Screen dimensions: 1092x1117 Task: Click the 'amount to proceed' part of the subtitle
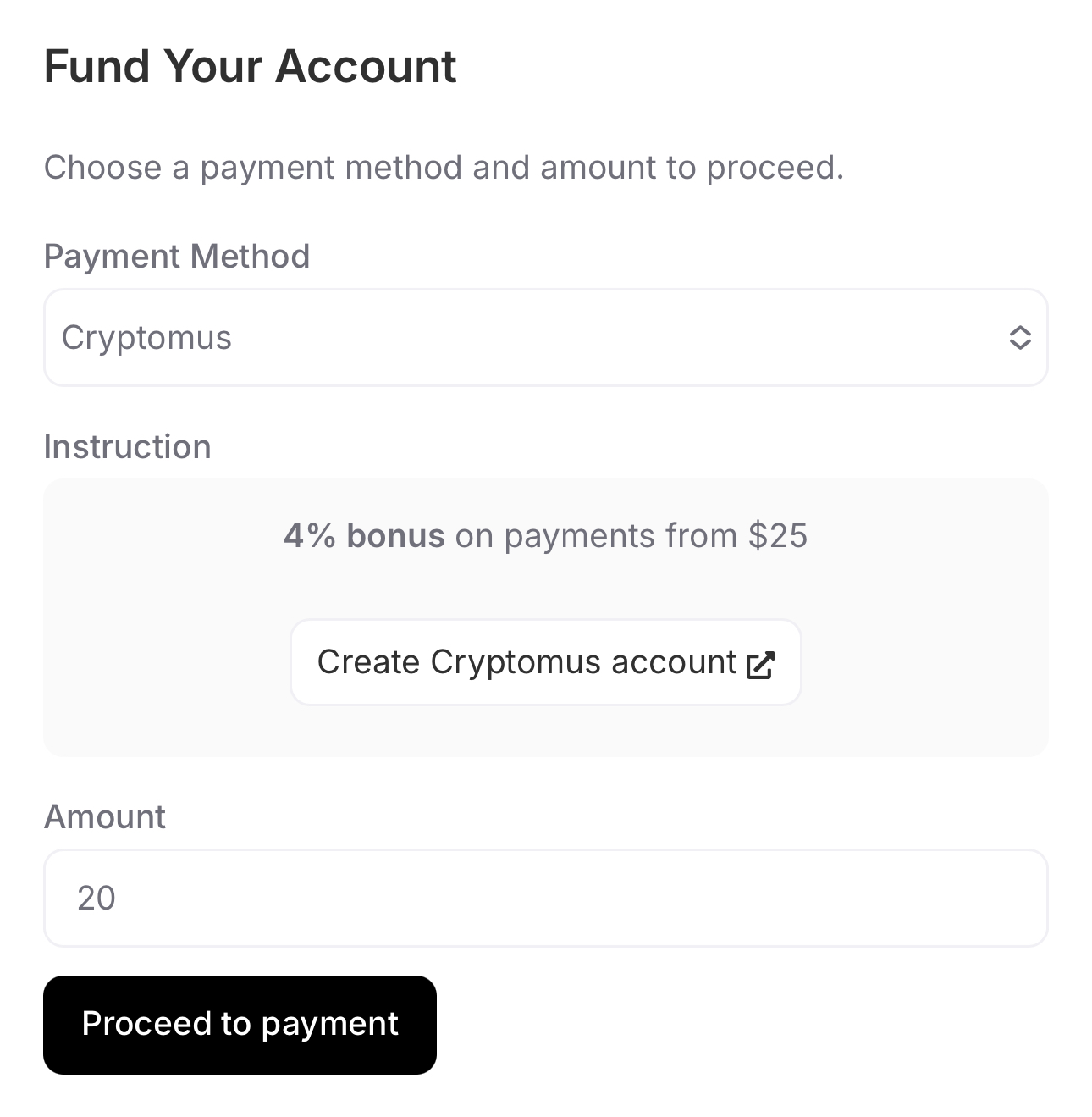click(690, 167)
